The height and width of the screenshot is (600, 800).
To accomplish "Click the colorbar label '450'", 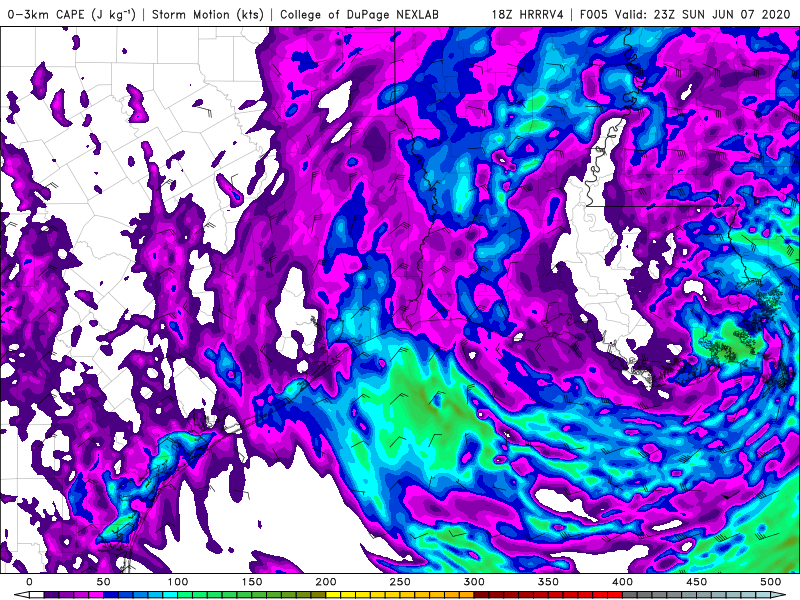I will click(x=696, y=582).
